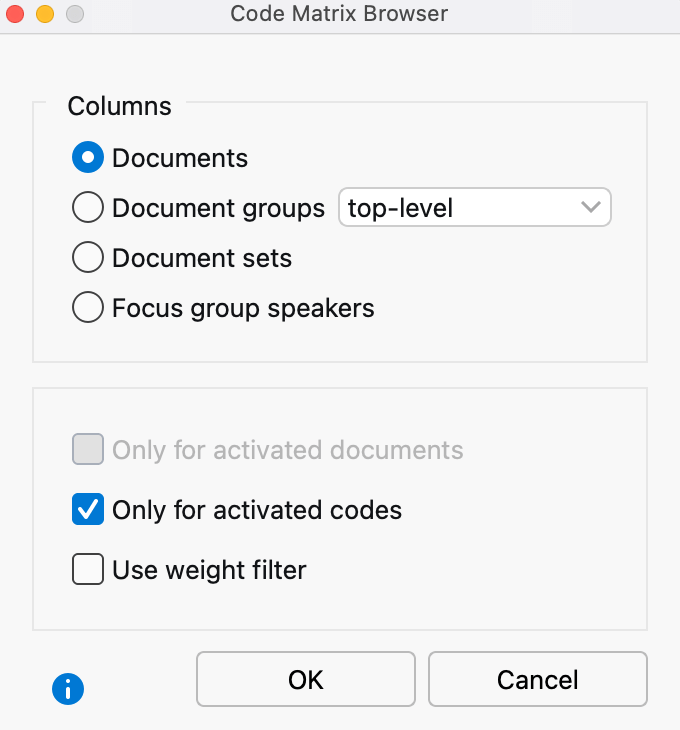Minimize the window using the yellow button
The width and height of the screenshot is (680, 730).
tap(45, 14)
